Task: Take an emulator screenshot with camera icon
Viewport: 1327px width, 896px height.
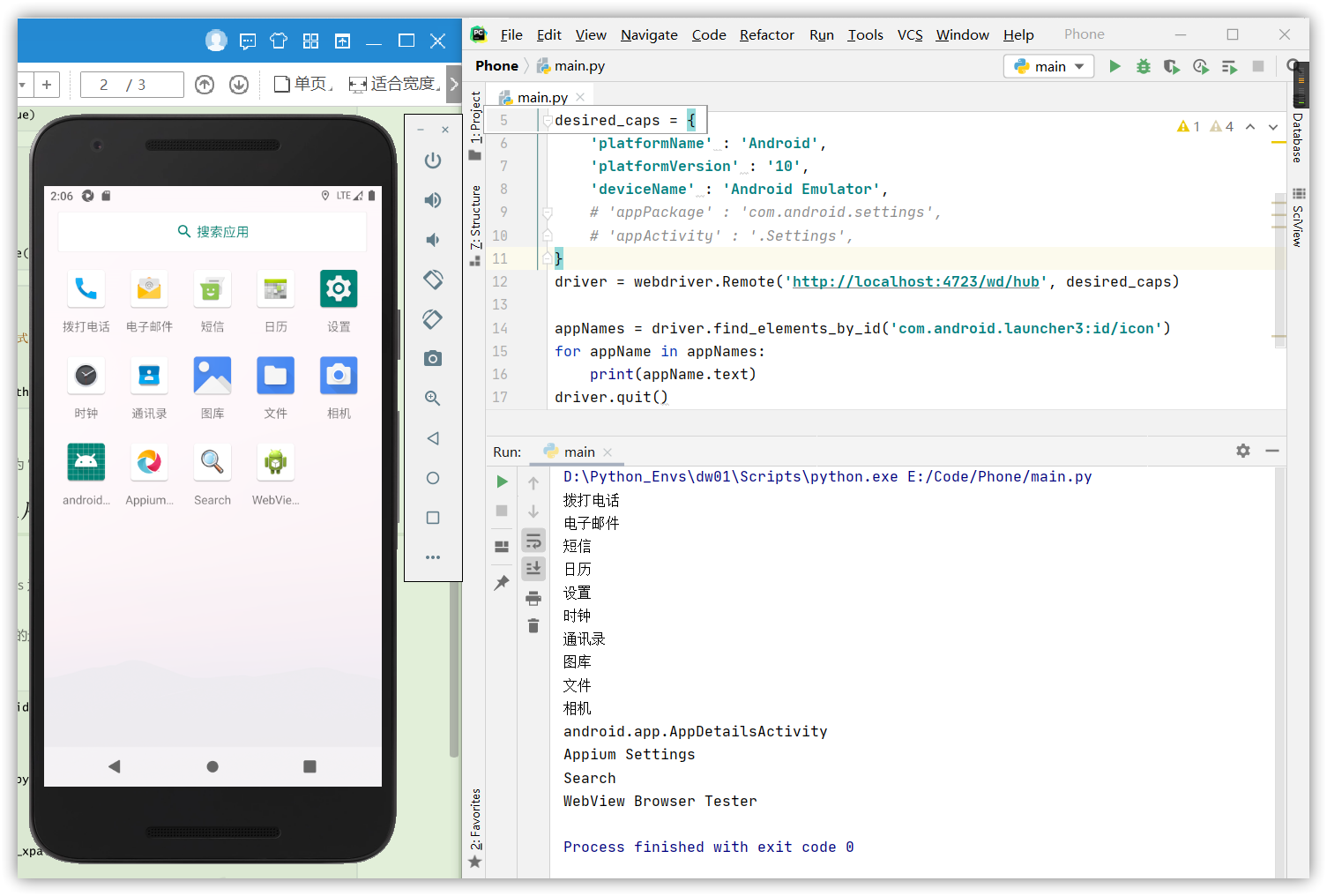Action: (432, 359)
